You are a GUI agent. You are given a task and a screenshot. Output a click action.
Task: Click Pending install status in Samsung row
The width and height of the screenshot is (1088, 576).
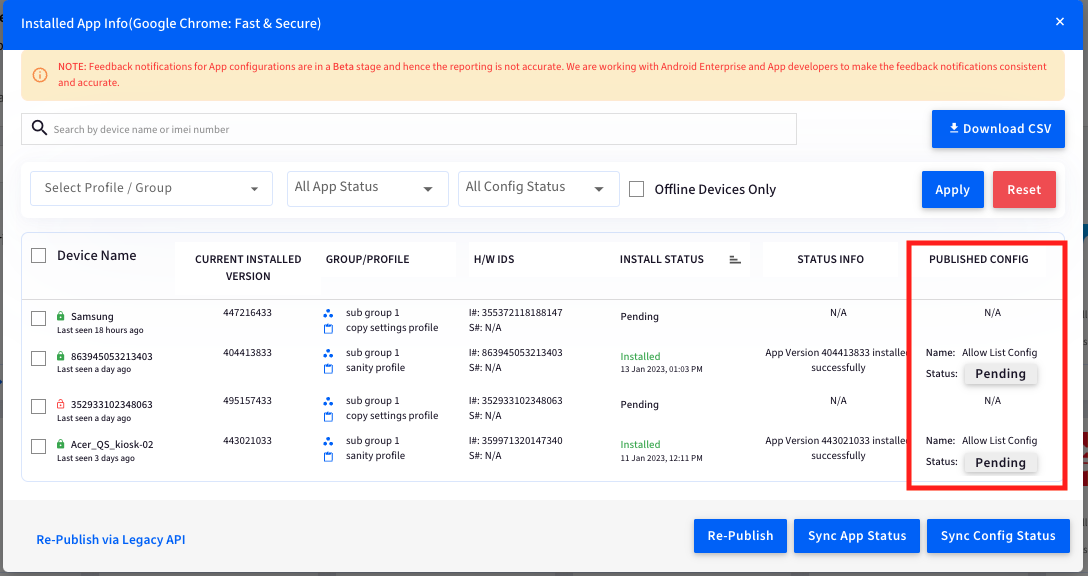click(640, 316)
